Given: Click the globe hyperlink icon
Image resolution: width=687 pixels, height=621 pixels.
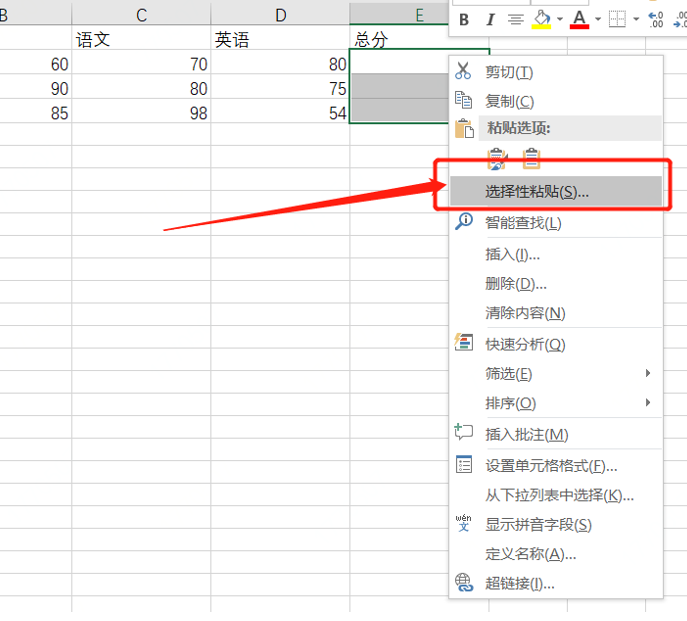Looking at the screenshot, I should pyautogui.click(x=464, y=582).
